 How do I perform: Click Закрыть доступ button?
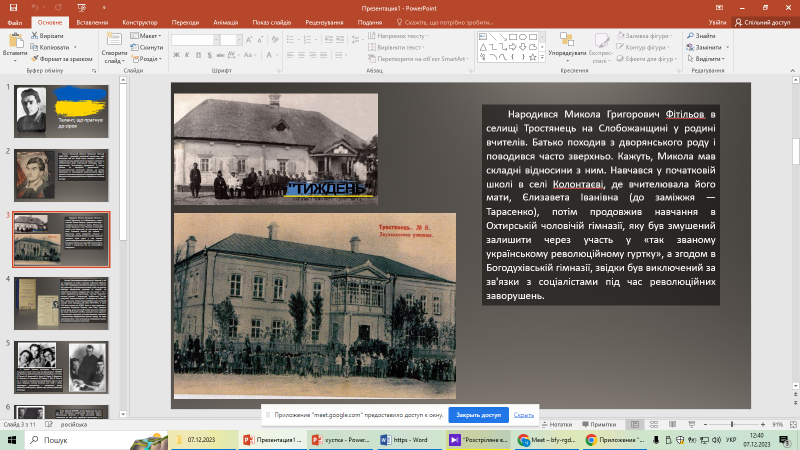(479, 415)
